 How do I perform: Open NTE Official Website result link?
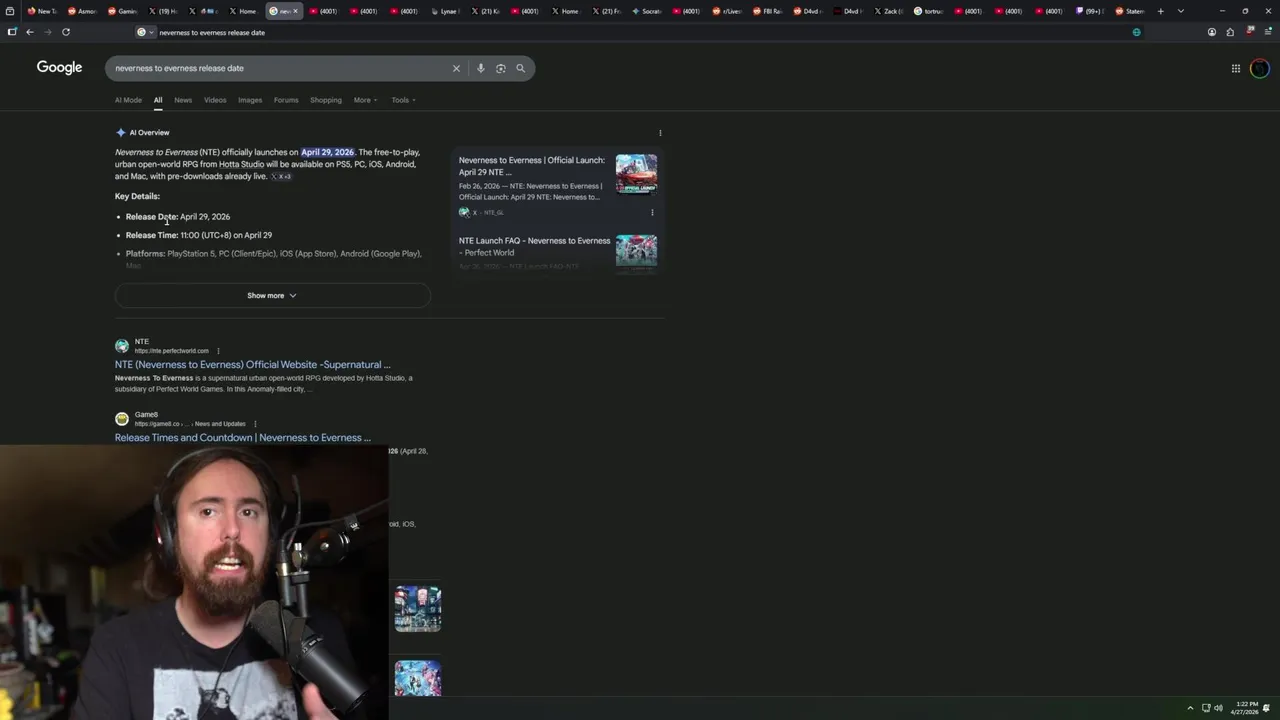coord(253,365)
